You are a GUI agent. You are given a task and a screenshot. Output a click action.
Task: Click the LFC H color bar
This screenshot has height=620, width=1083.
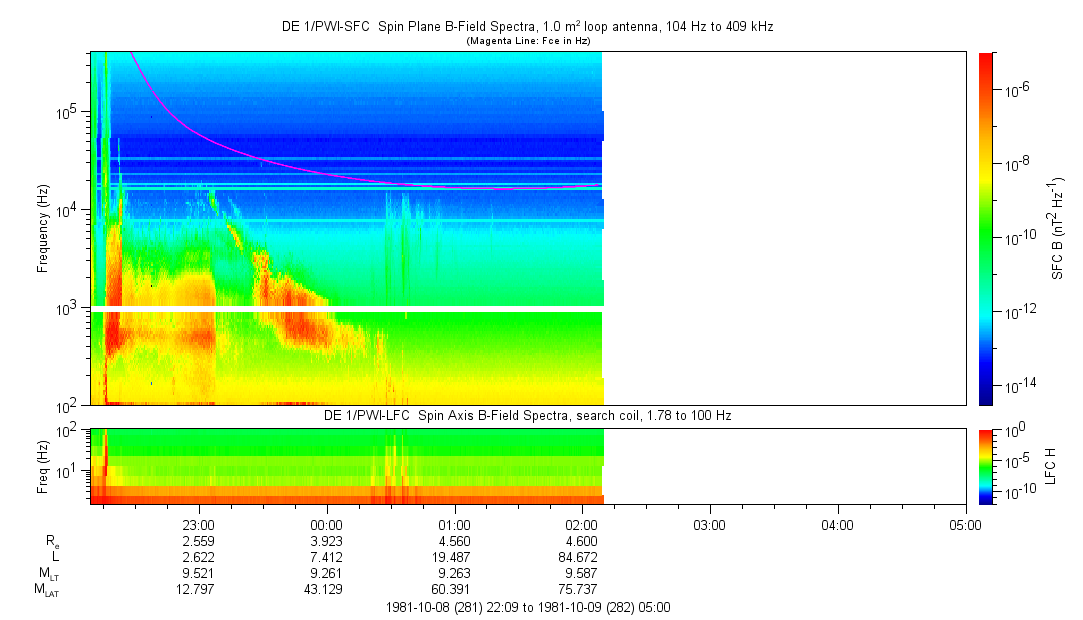(x=986, y=466)
